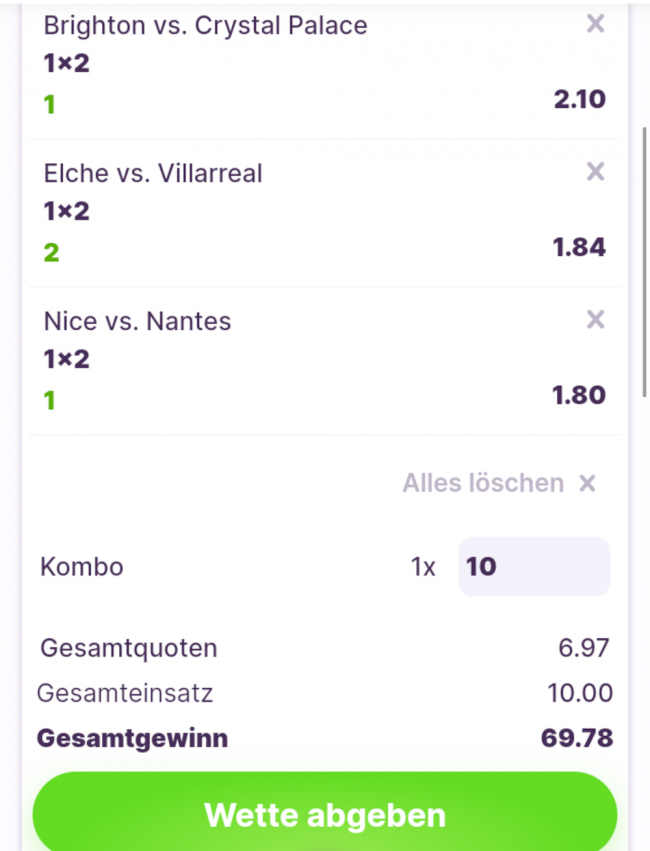650x851 pixels.
Task: Click the 1.84 odds value
Action: click(x=580, y=247)
